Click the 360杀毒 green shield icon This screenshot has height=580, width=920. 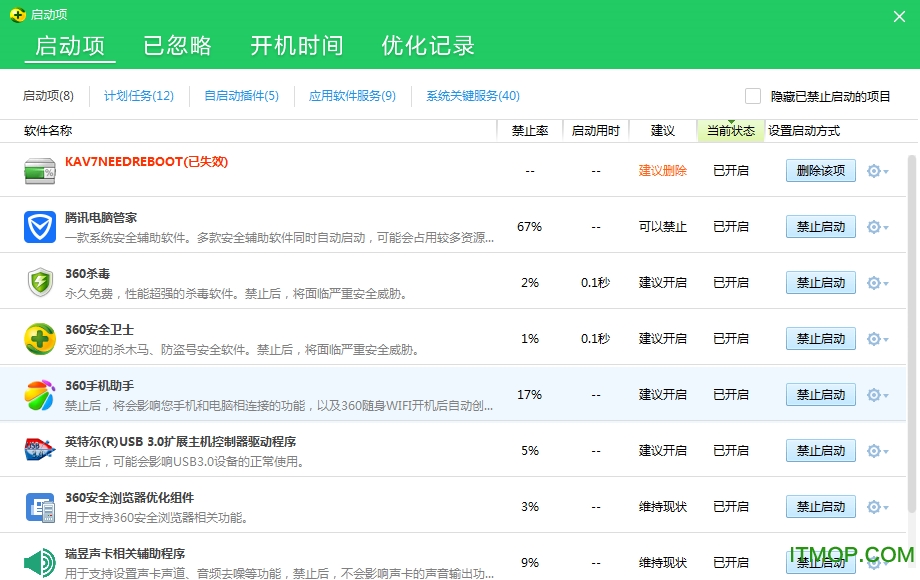[x=40, y=283]
